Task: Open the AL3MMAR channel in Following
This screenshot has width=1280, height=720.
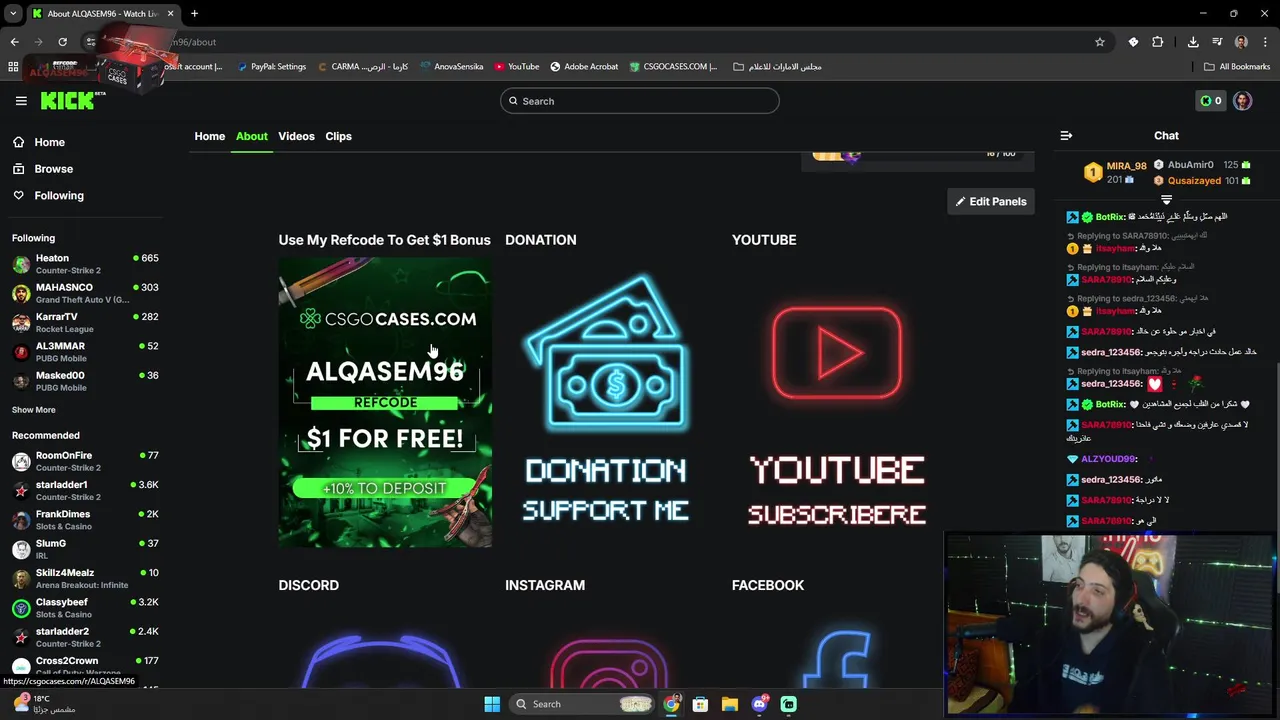Action: click(85, 352)
